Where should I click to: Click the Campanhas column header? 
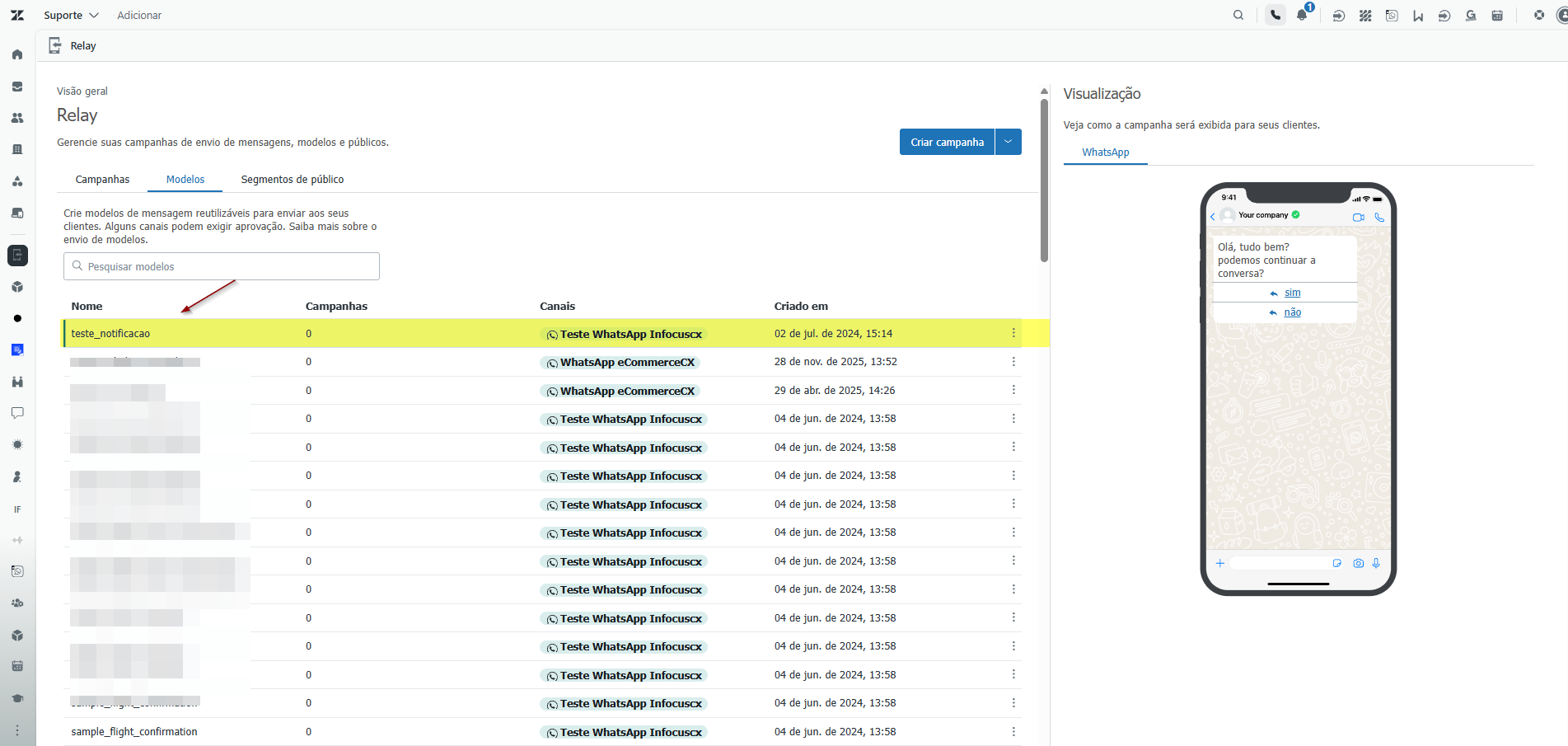336,306
